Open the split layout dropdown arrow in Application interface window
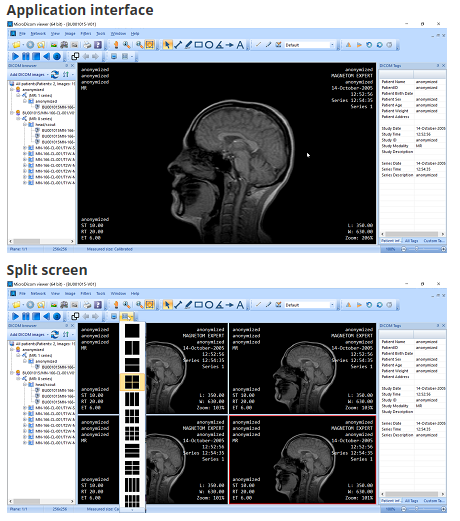 pyautogui.click(x=132, y=57)
